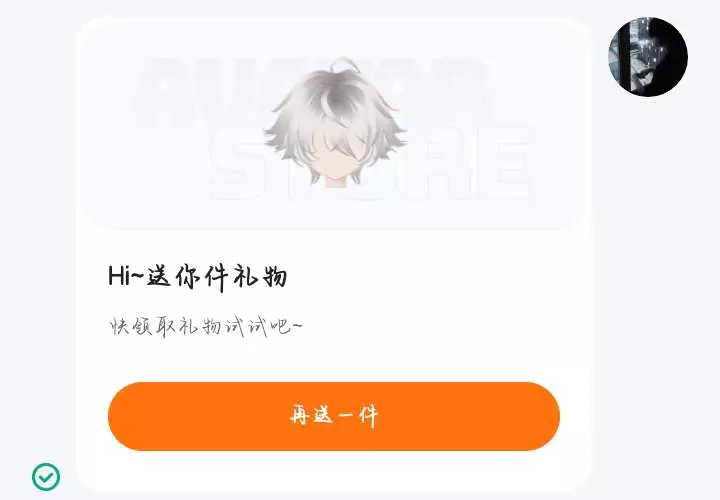The width and height of the screenshot is (720, 500).
Task: Select the gift card banner background
Action: [x=334, y=124]
